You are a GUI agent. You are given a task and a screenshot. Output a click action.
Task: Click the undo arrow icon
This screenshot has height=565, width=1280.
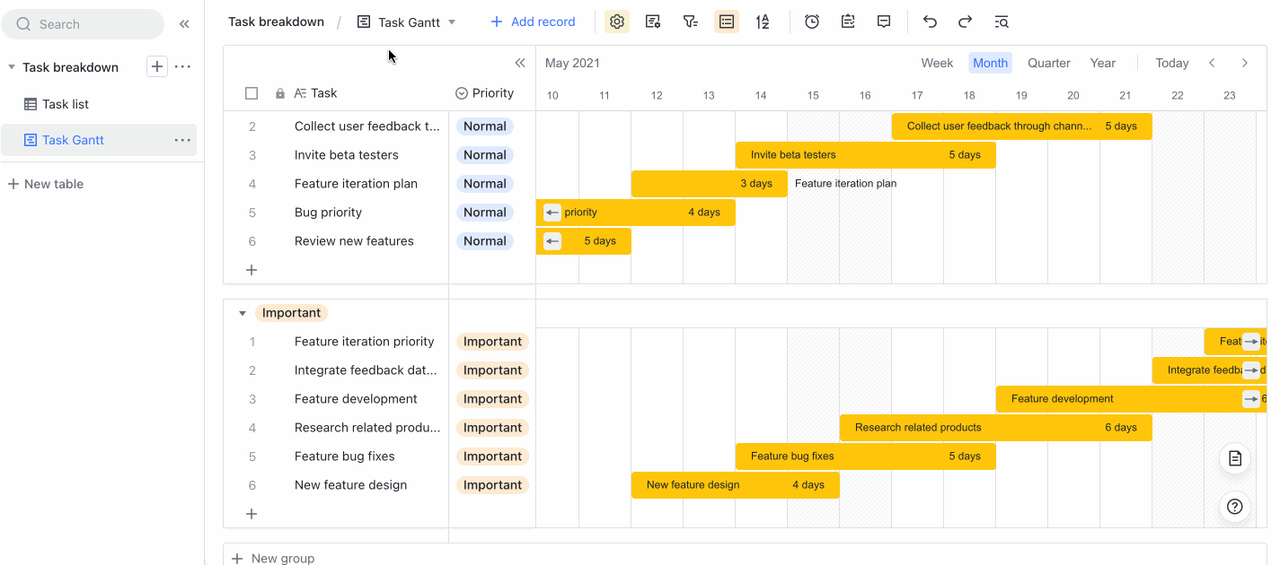click(930, 22)
